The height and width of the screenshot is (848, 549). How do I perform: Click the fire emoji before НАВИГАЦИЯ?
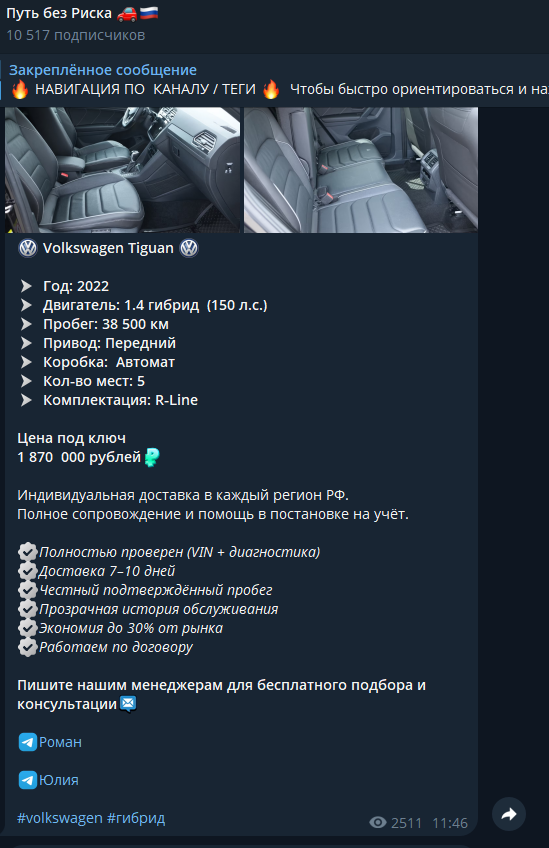click(x=20, y=89)
